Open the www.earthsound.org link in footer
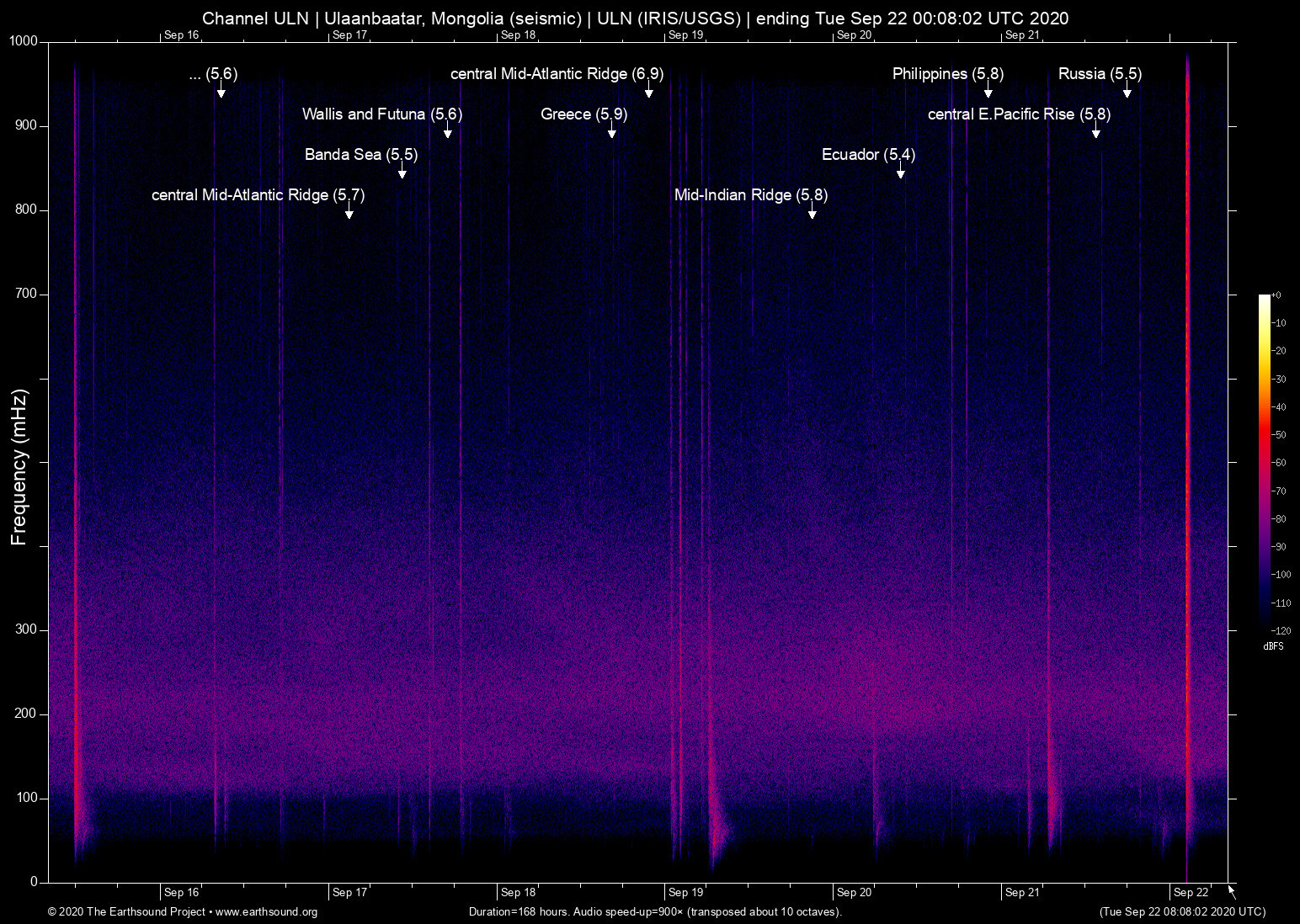 coord(266,912)
